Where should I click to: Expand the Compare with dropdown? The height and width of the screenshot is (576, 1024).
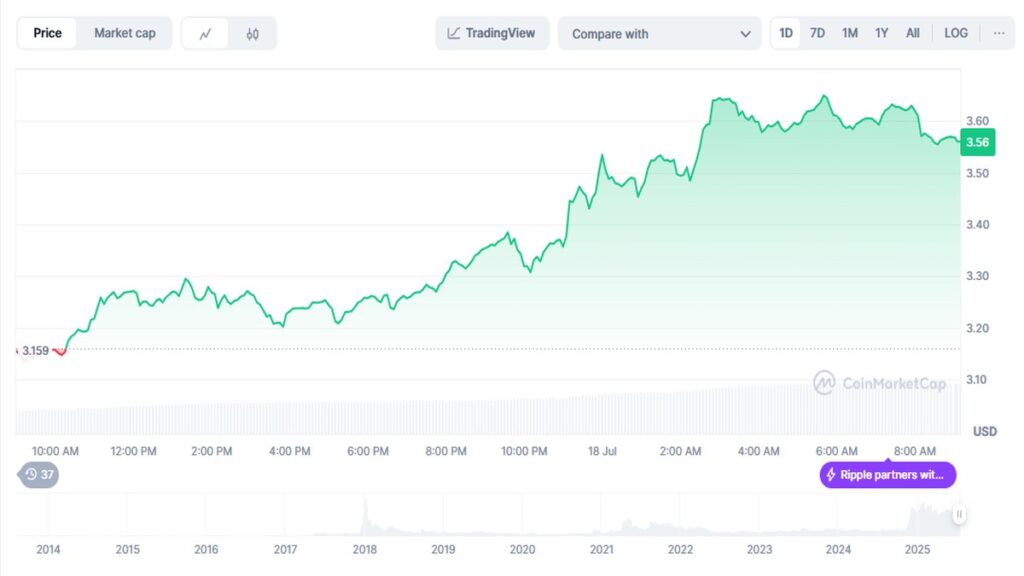tap(660, 33)
